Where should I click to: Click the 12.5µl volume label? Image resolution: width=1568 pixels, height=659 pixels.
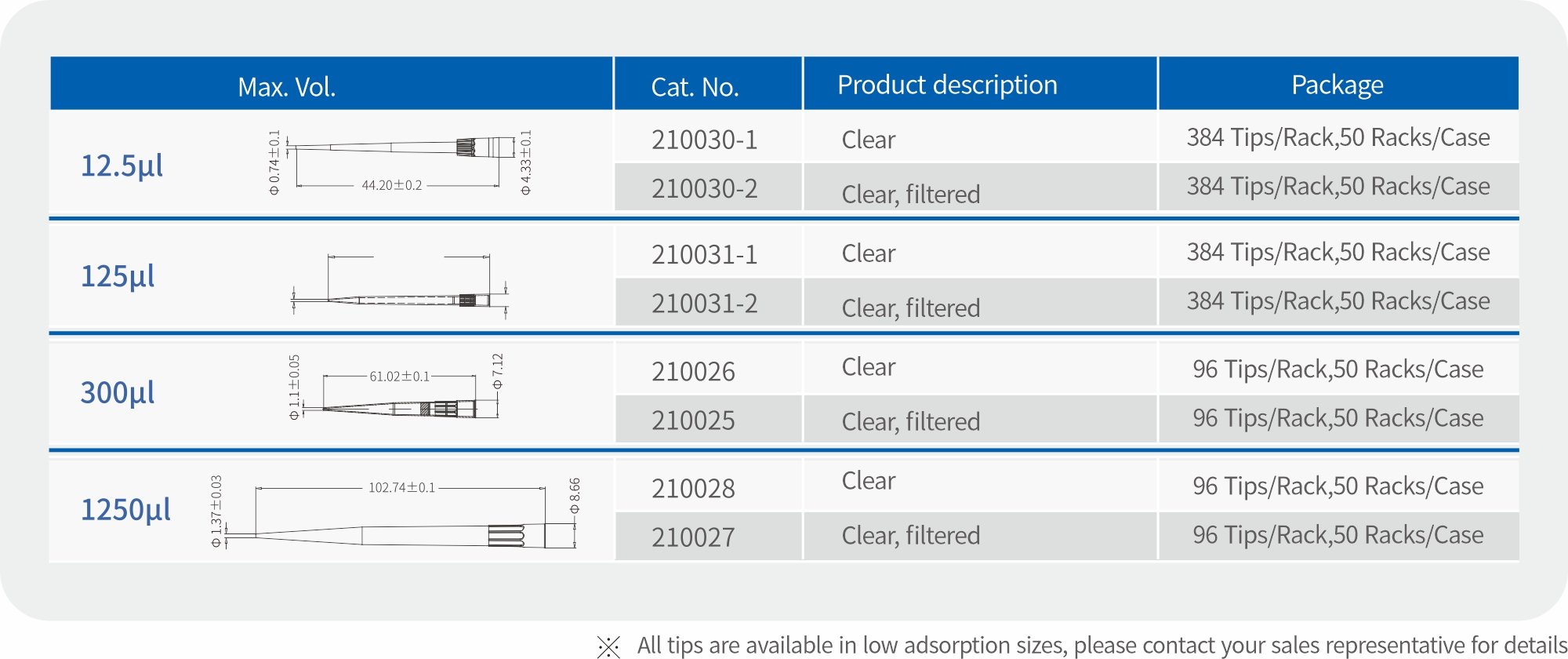122,166
